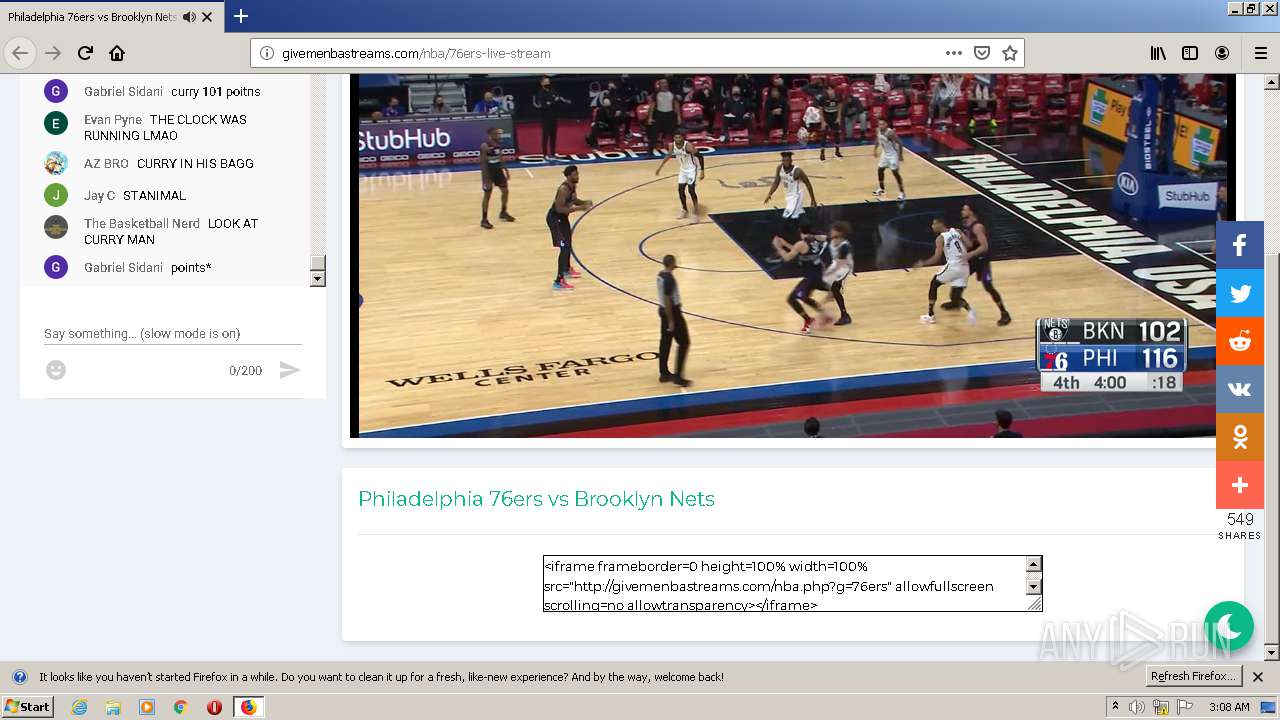Click the chat scrollbar down arrow

pos(318,279)
